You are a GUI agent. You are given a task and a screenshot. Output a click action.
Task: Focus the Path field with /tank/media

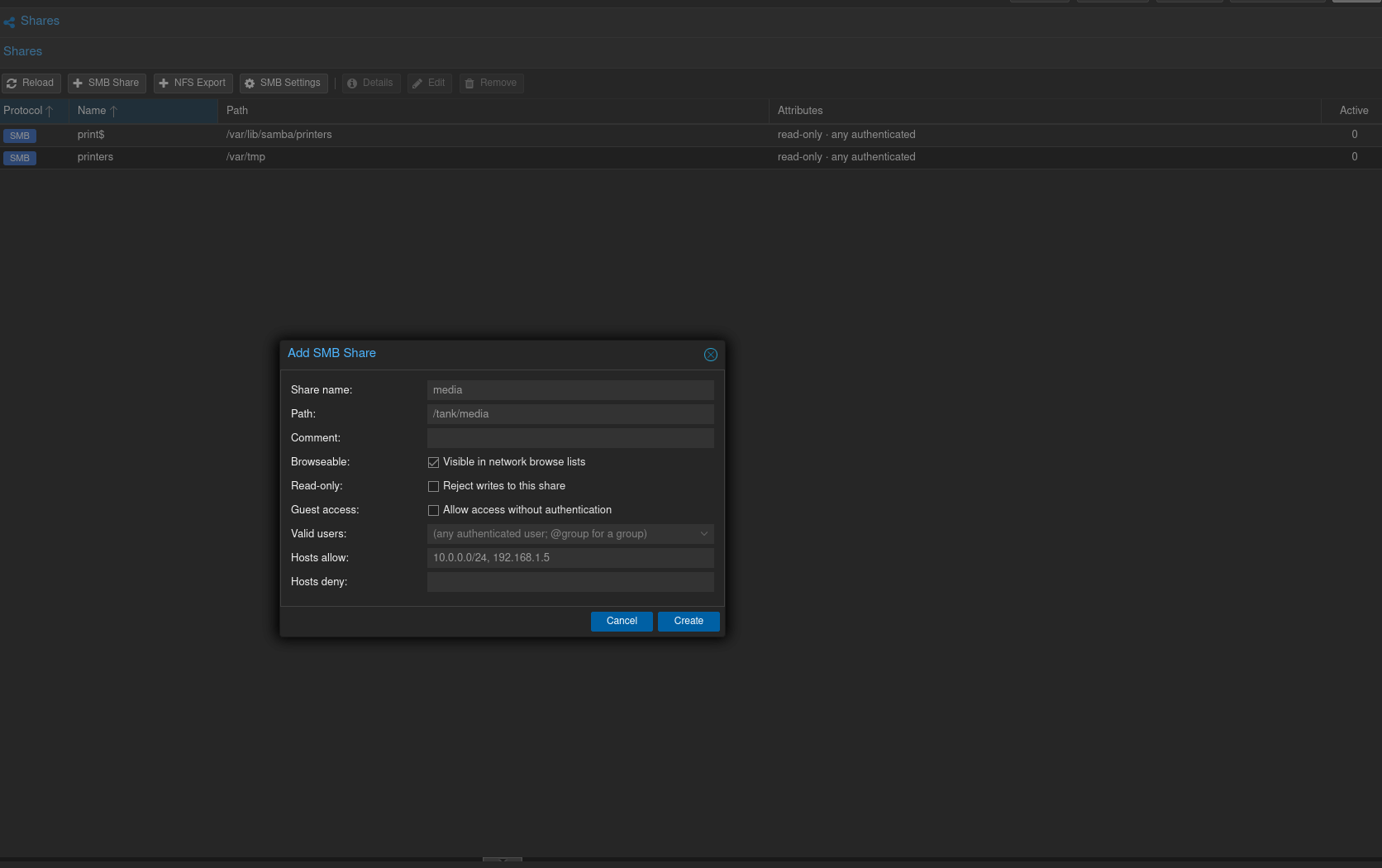click(570, 414)
